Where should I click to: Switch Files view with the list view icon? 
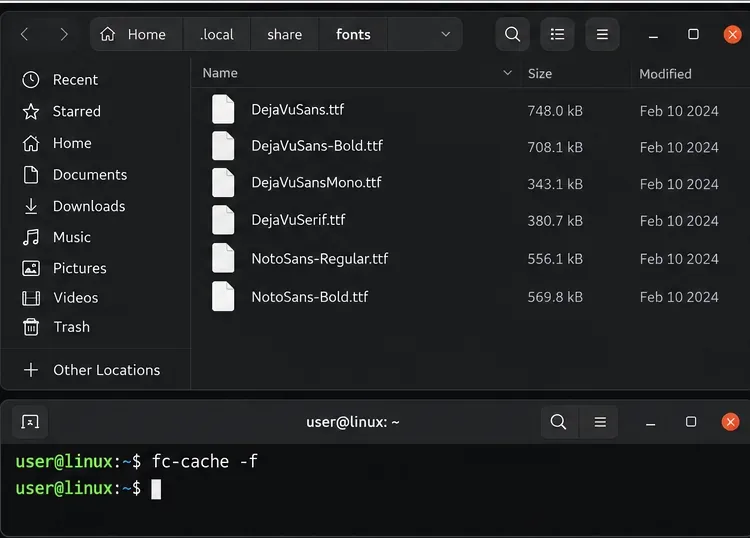(557, 34)
